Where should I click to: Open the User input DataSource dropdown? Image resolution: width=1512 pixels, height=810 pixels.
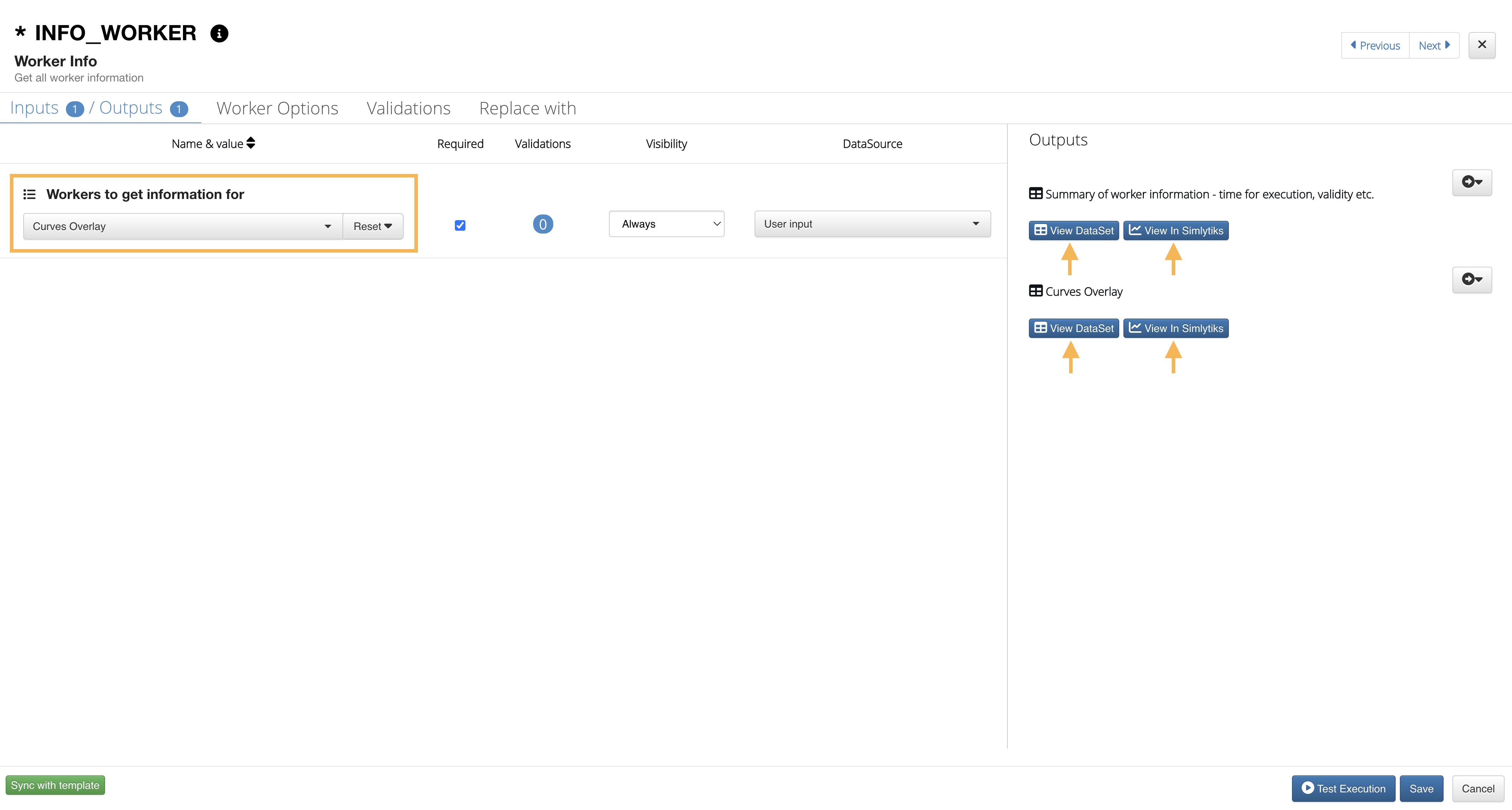tap(872, 224)
